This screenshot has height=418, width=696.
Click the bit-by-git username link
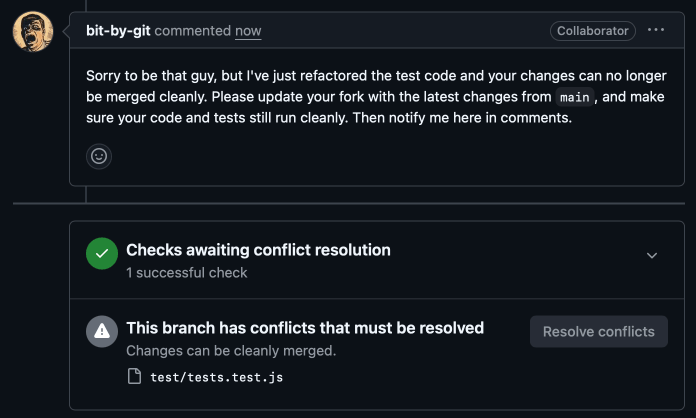(x=118, y=31)
